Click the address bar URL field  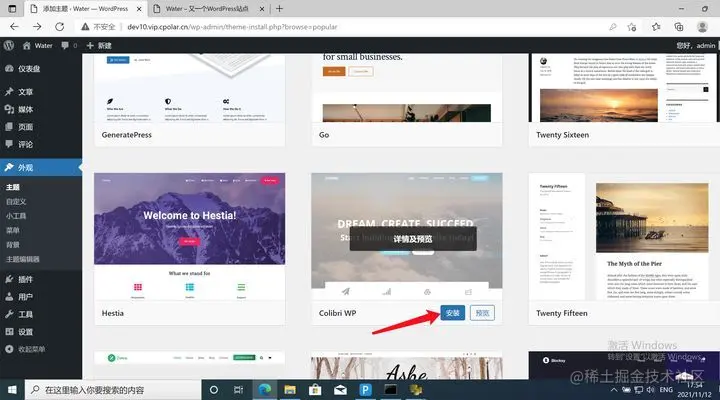232,27
